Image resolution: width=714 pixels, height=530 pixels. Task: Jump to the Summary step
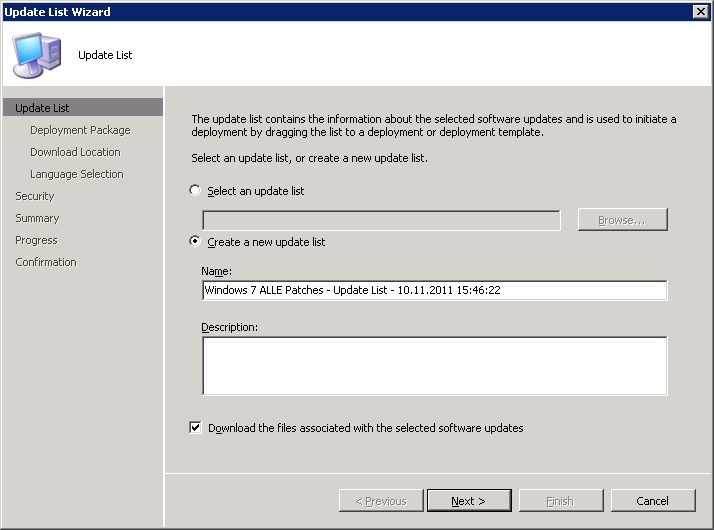[37, 218]
